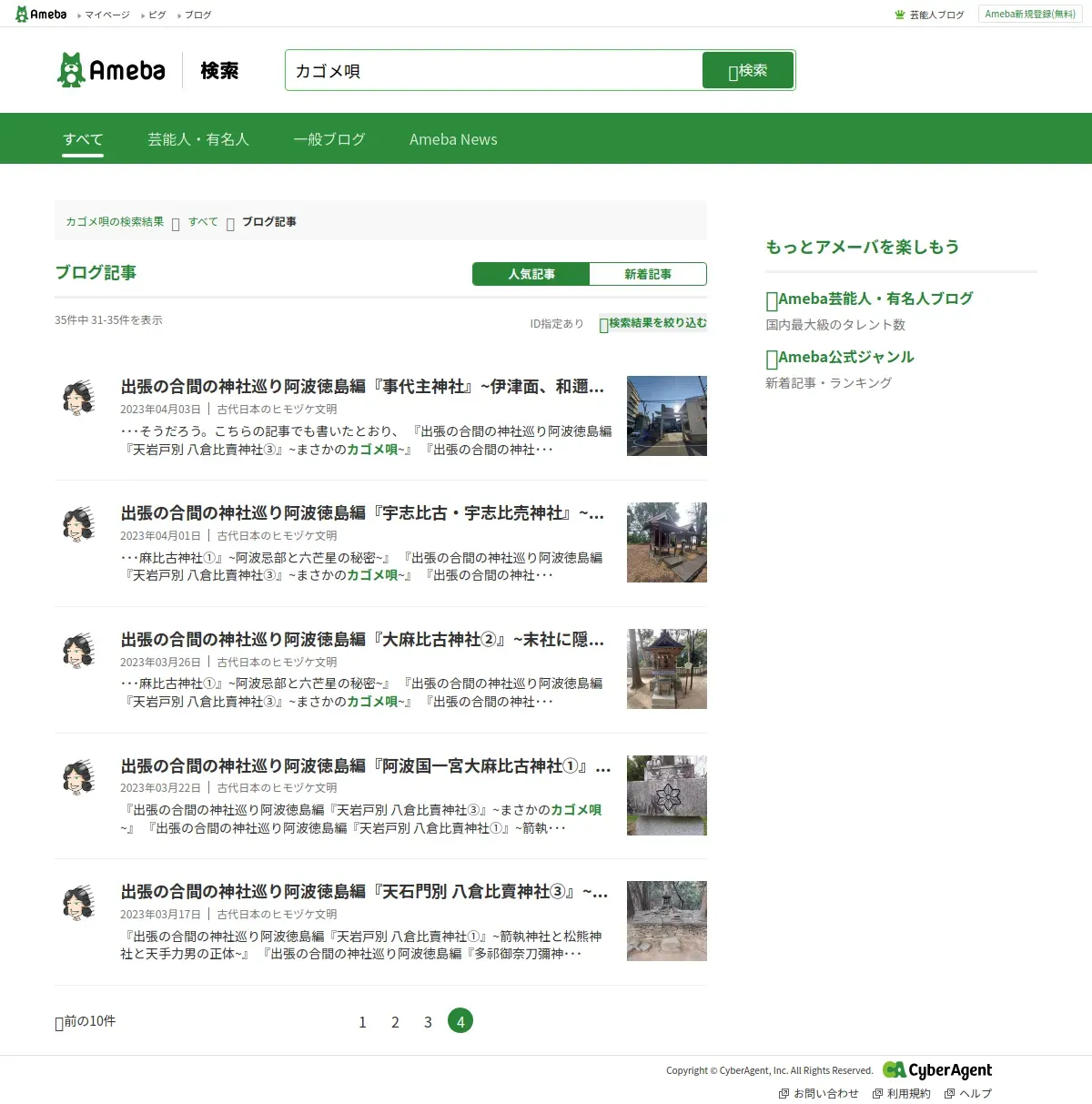This screenshot has height=1104, width=1092.
Task: Open author avatar for 2023年04月03日 post
Action: 79,398
